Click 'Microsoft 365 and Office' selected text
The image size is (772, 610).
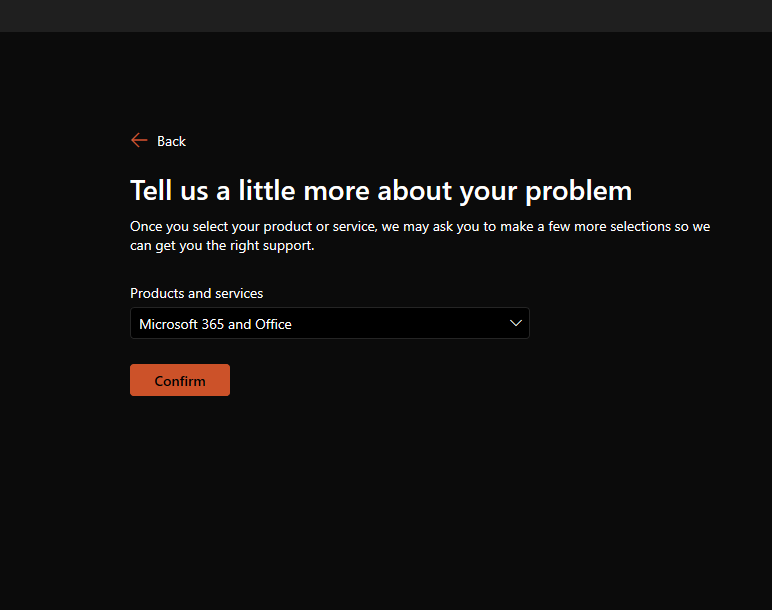215,324
